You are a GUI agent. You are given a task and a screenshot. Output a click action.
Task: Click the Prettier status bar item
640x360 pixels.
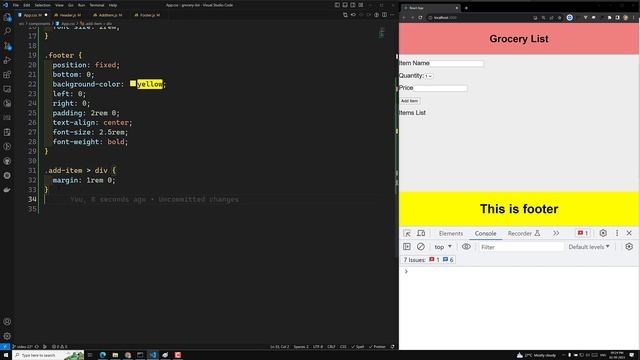tap(378, 347)
